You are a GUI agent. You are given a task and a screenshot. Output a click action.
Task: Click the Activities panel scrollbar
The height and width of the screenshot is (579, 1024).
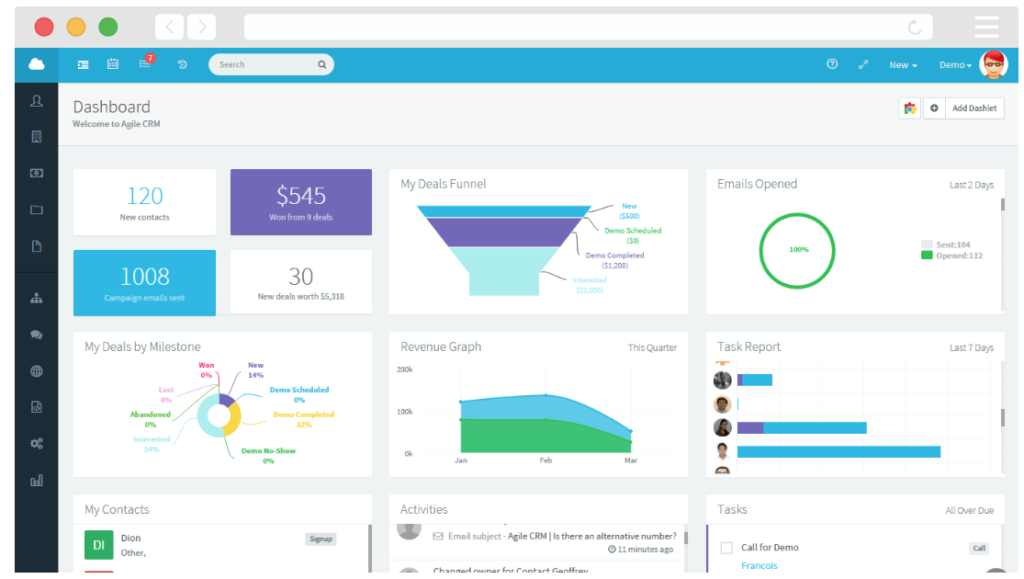686,538
